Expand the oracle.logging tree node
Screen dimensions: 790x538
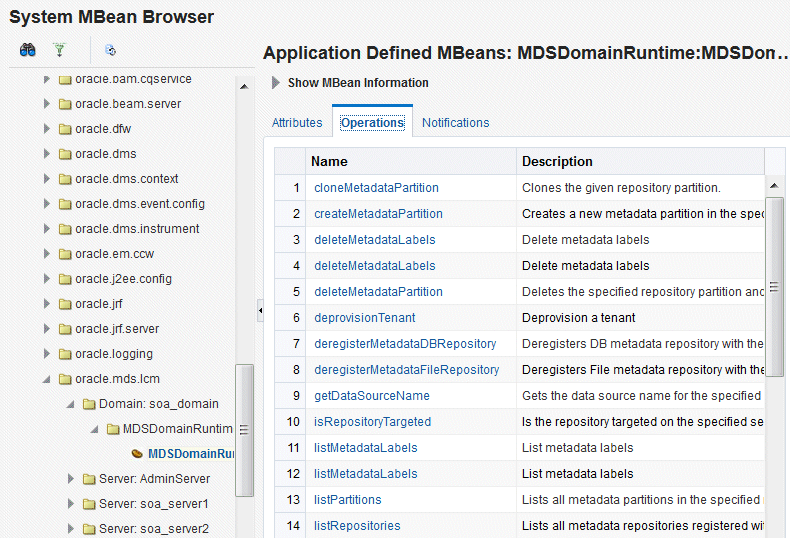pos(46,354)
